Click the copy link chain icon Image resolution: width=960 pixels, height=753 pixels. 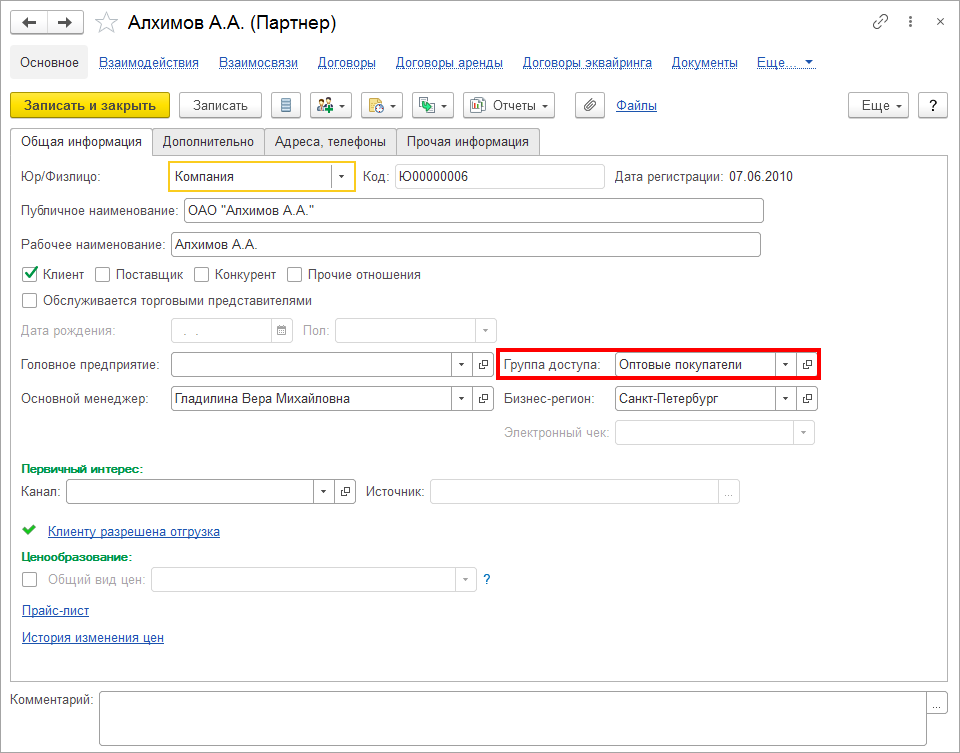881,22
